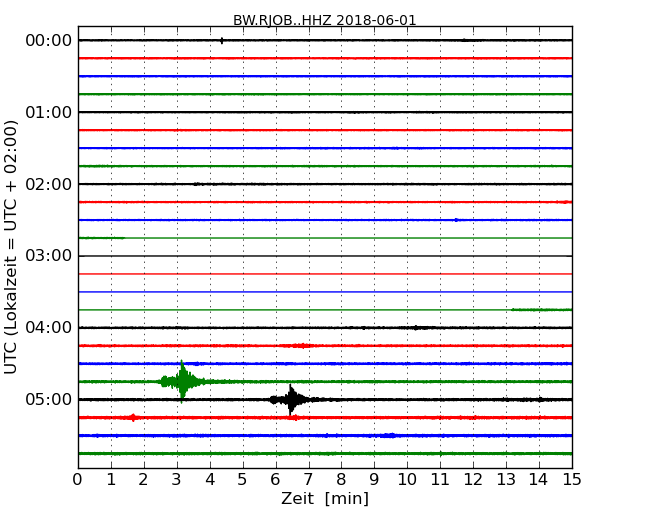Screen dimensions: 650x520
Task: Click the "04:00" time label
Action: pos(49,327)
